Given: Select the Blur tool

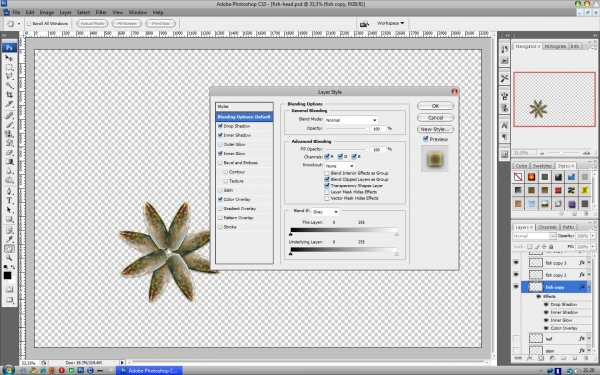Looking at the screenshot, I should (9, 171).
